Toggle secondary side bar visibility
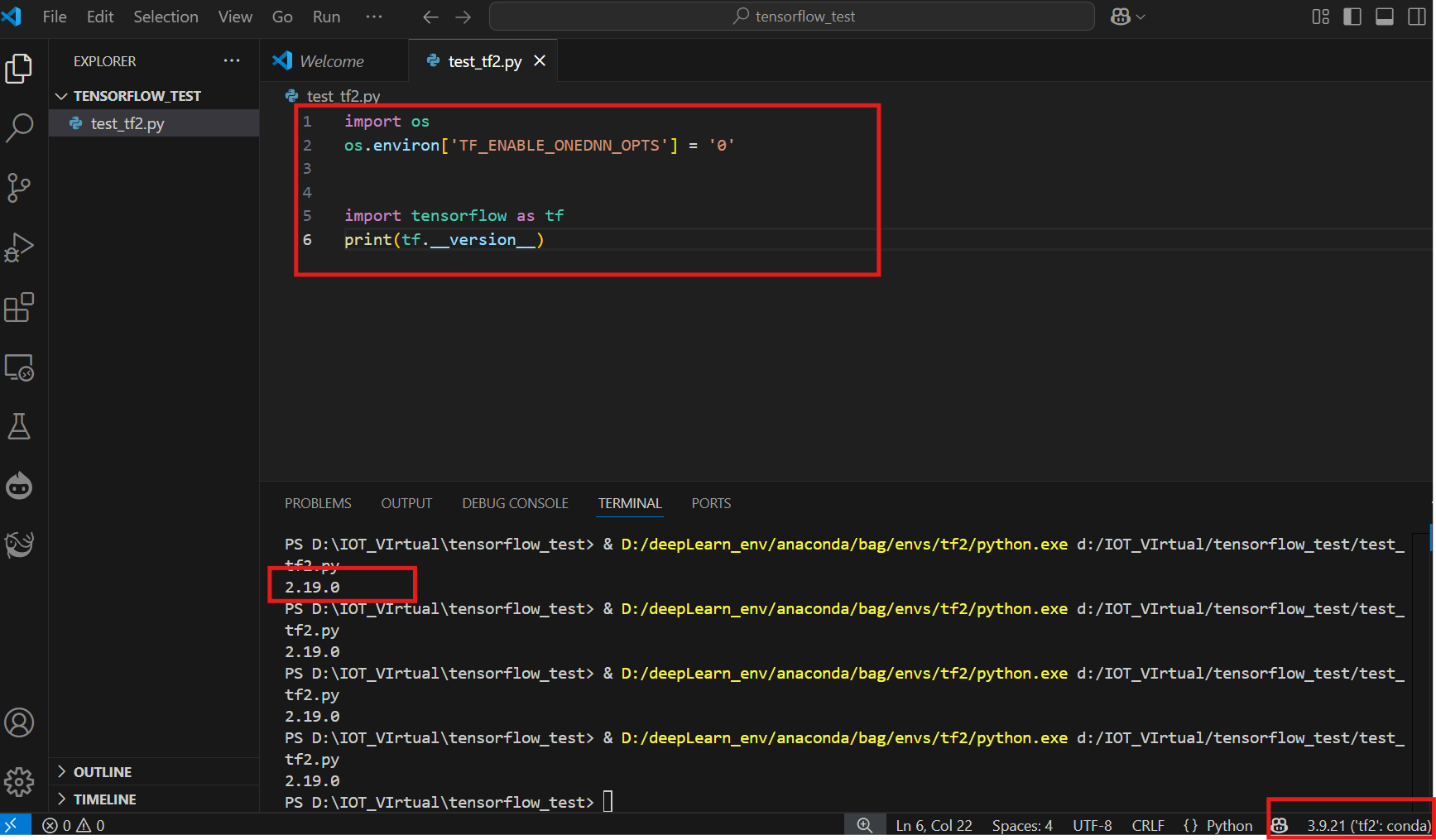 1417,17
